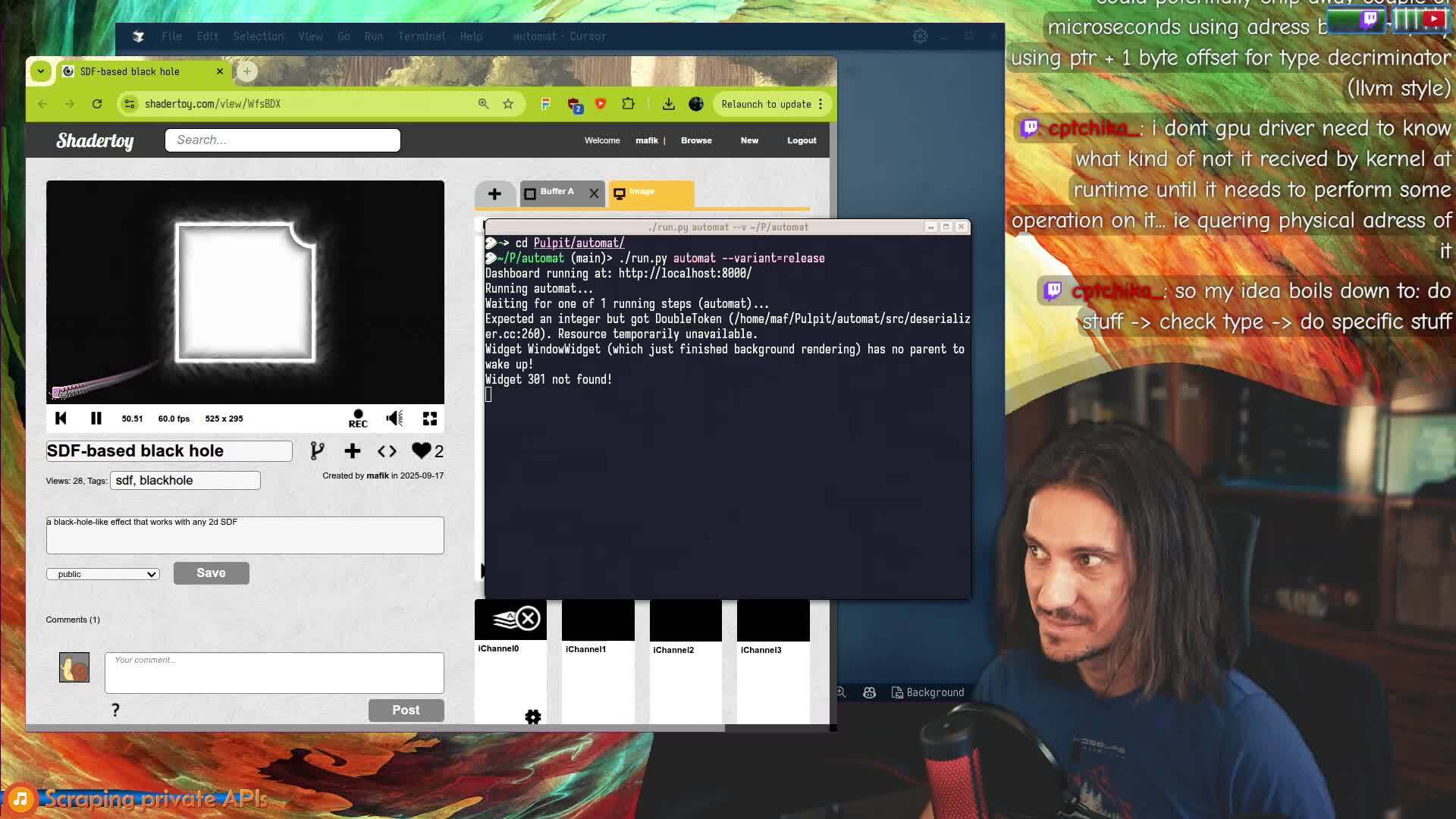1456x819 pixels.
Task: Fork the SDF-based black hole shader
Action: [318, 450]
